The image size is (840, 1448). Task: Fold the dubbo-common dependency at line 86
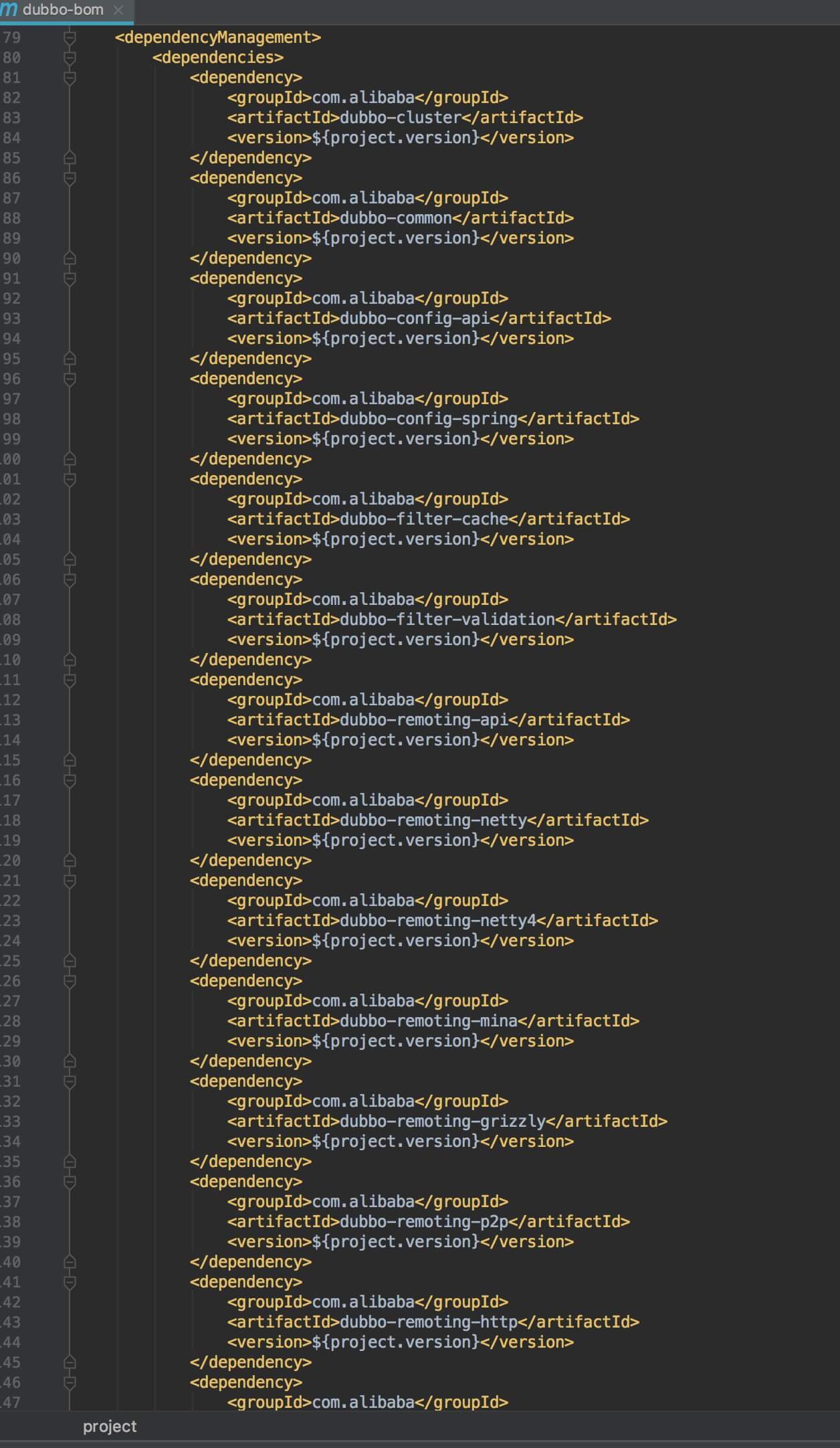pos(70,178)
